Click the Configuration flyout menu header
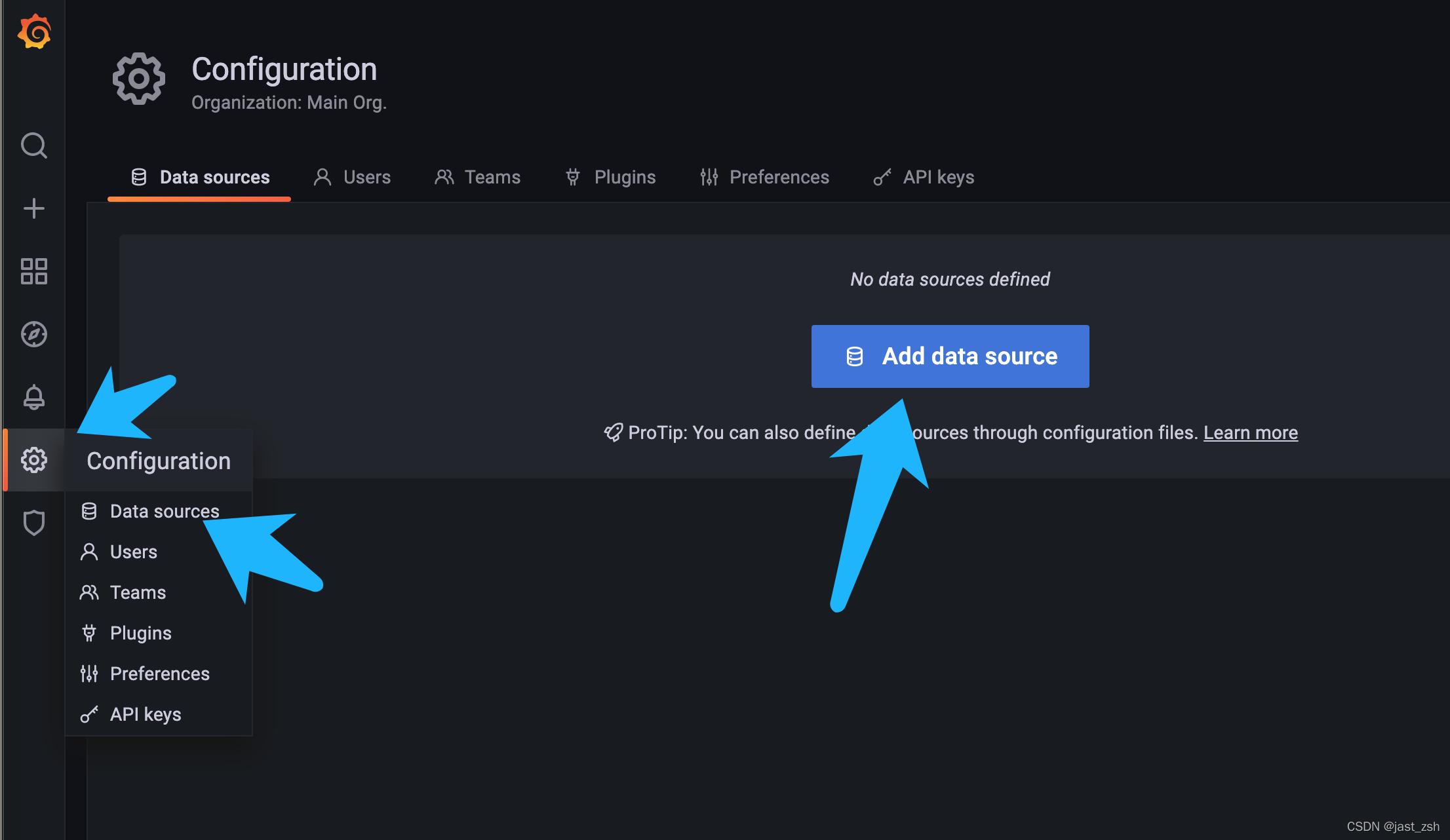The height and width of the screenshot is (840, 1450). (x=159, y=461)
